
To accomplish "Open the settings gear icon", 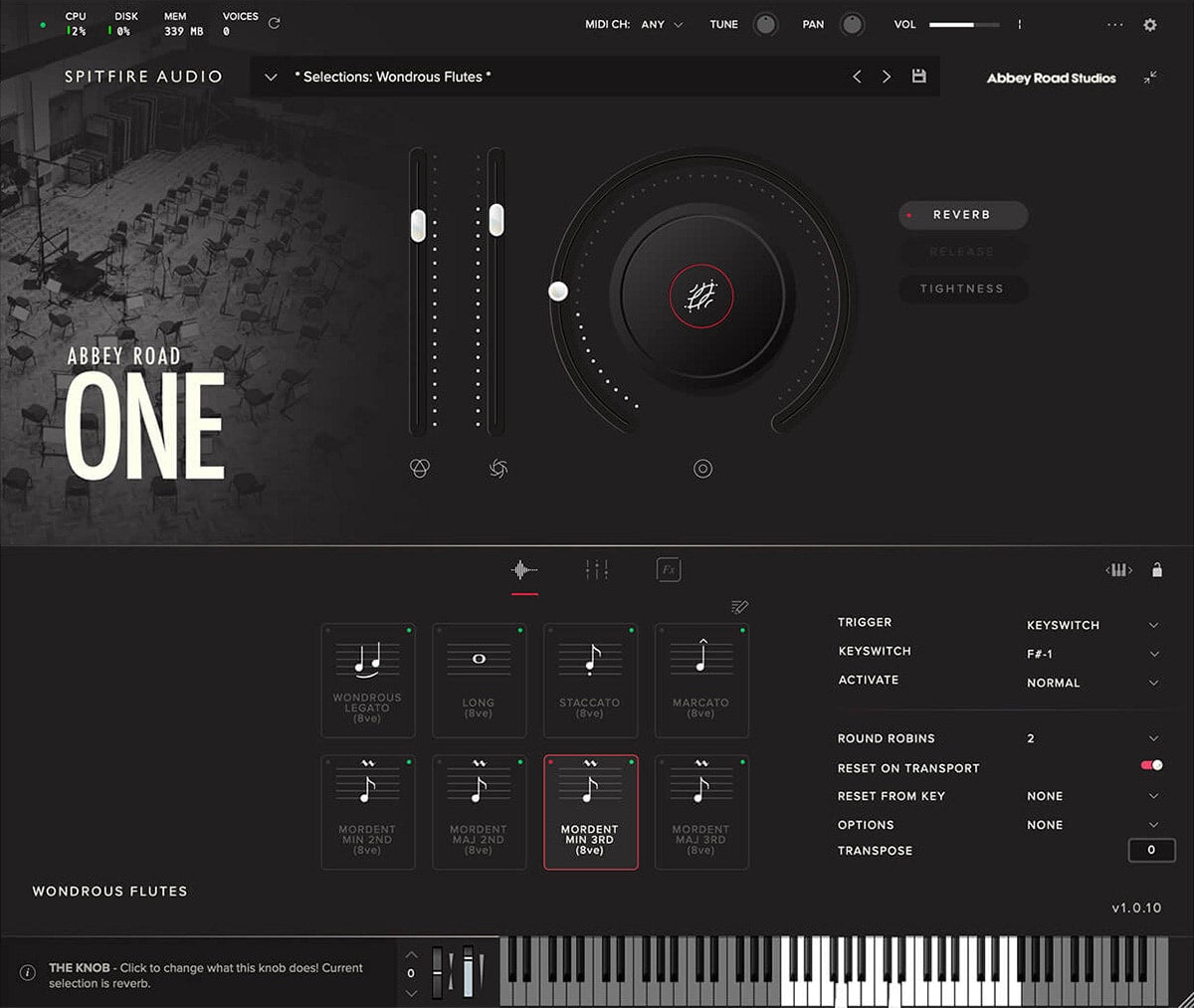I will 1150,25.
